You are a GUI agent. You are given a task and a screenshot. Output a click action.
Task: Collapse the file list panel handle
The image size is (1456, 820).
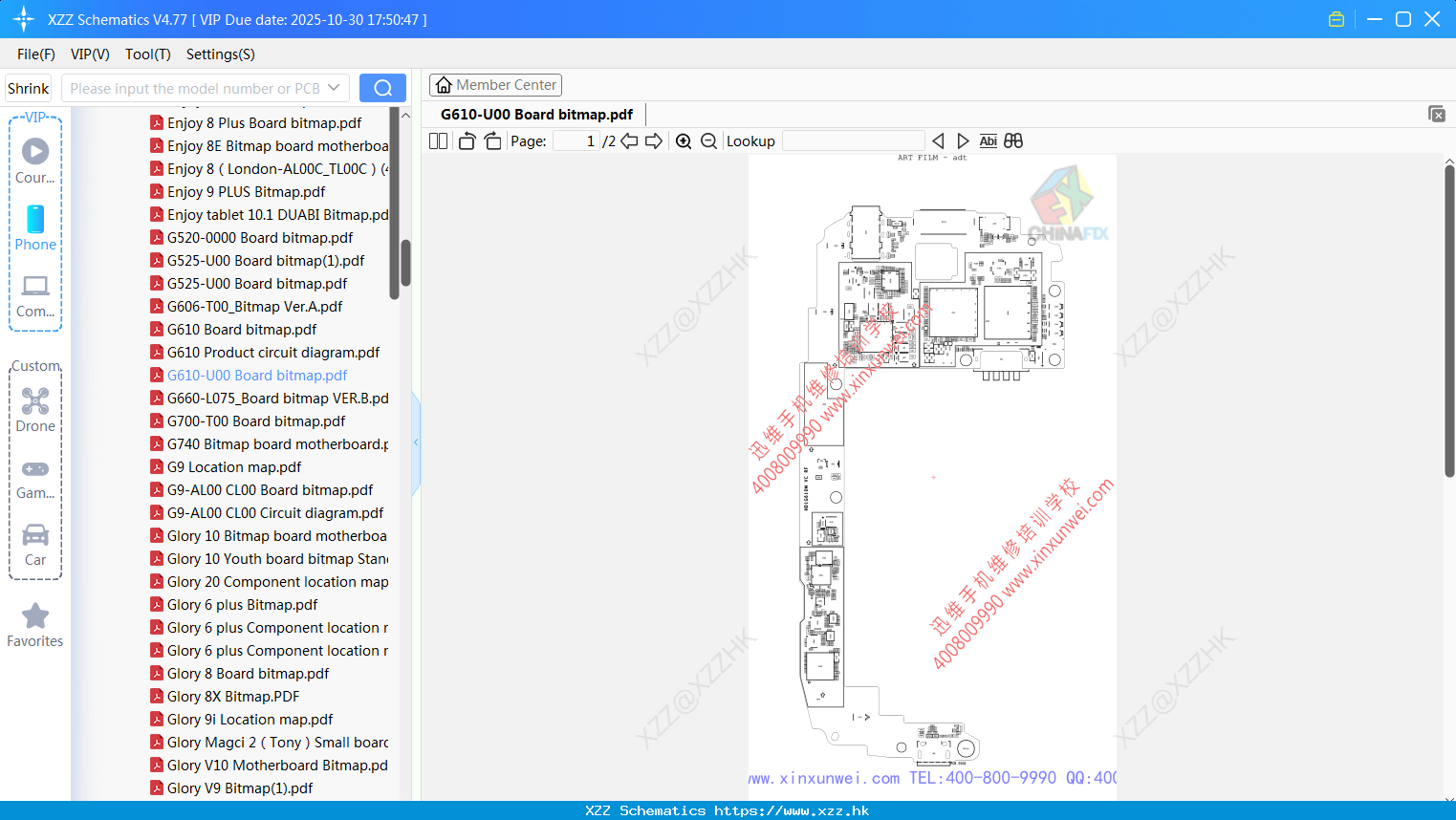[416, 442]
